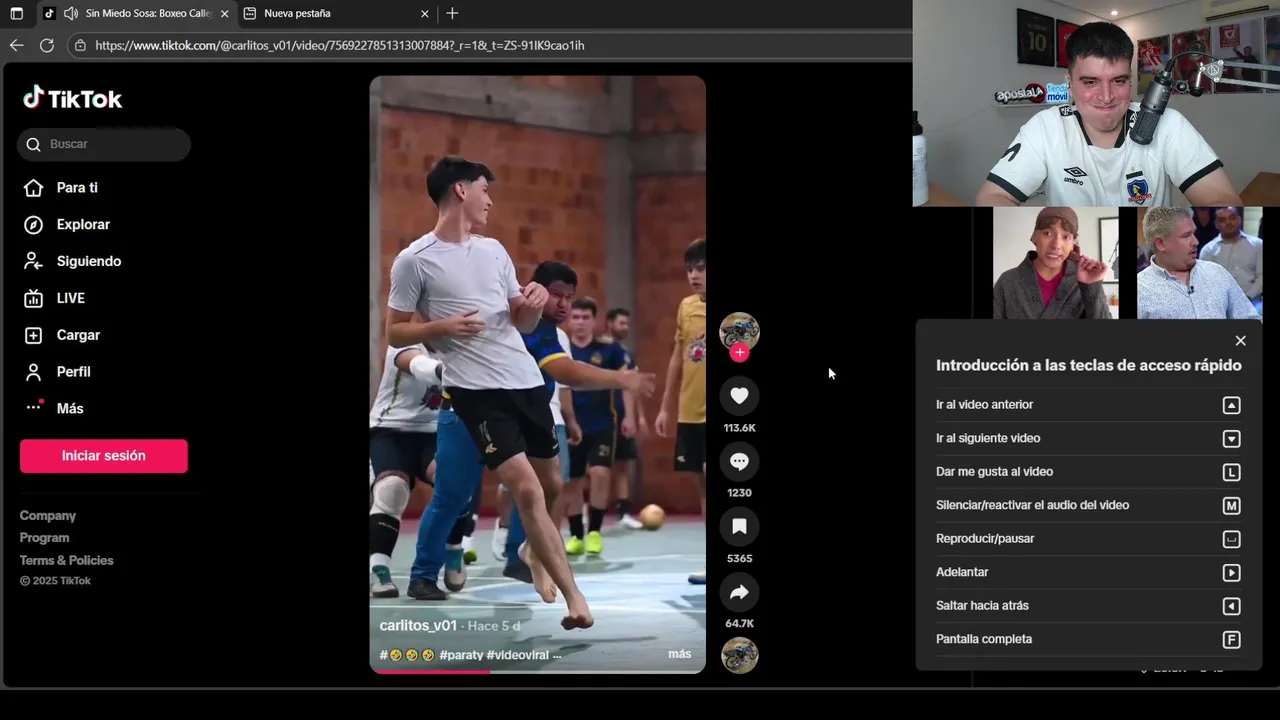Click the F key icon for fullscreen
The width and height of the screenshot is (1280, 720).
click(x=1232, y=640)
